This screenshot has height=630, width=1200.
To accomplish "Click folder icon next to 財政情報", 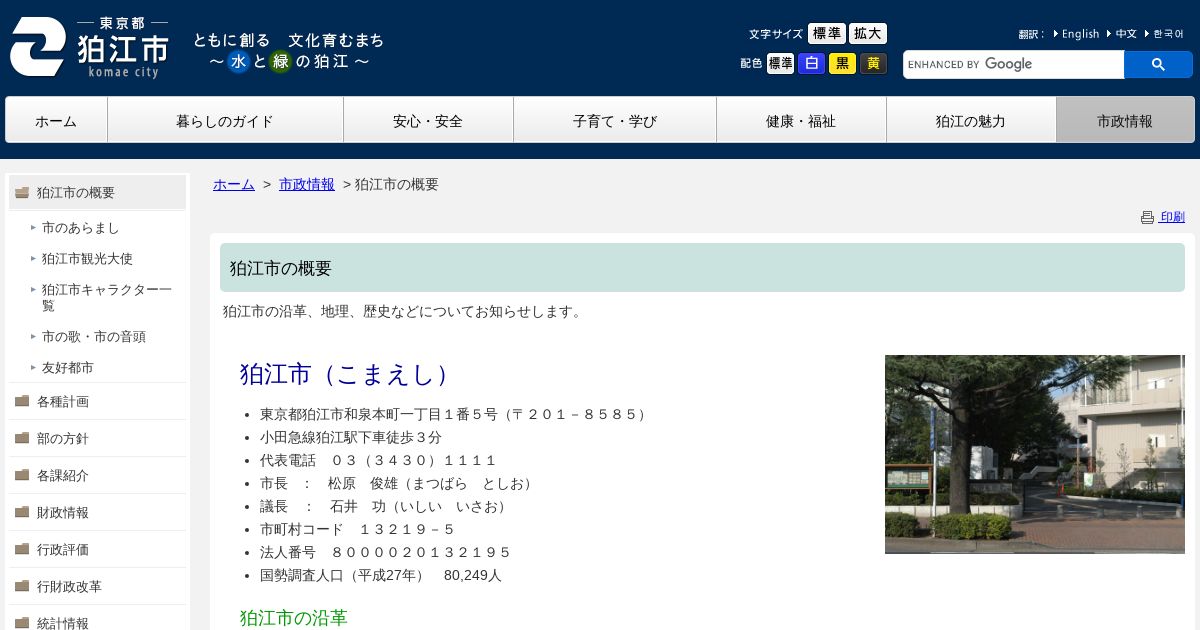I will pos(22,512).
